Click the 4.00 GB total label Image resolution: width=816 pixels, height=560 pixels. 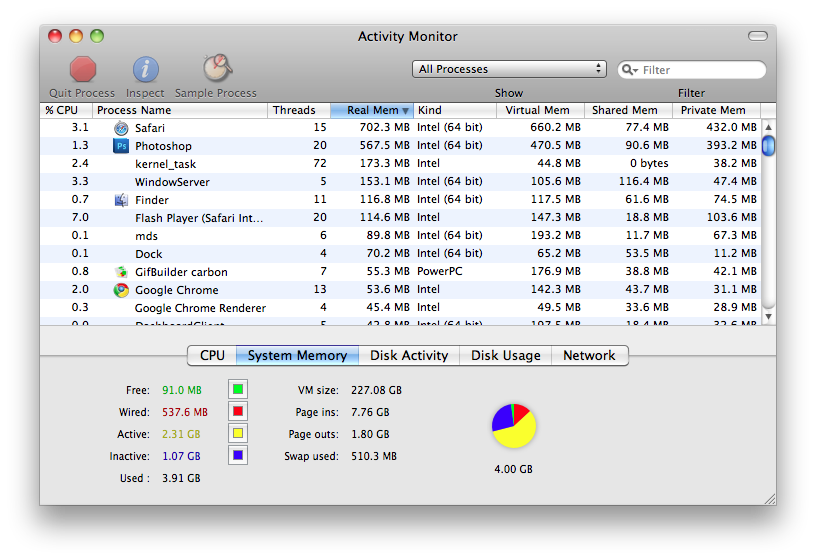(514, 469)
